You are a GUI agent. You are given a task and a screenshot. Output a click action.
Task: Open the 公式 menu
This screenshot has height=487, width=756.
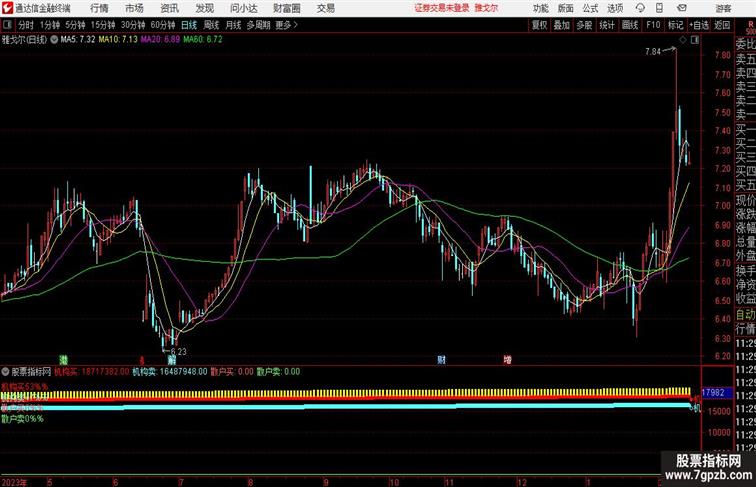pos(590,8)
